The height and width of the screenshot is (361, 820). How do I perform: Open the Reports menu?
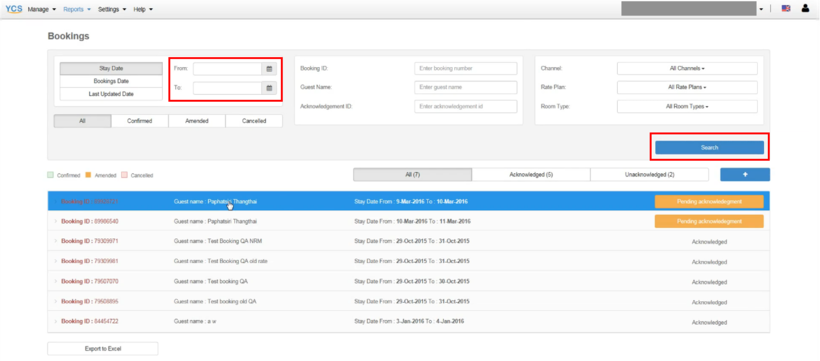[x=77, y=9]
